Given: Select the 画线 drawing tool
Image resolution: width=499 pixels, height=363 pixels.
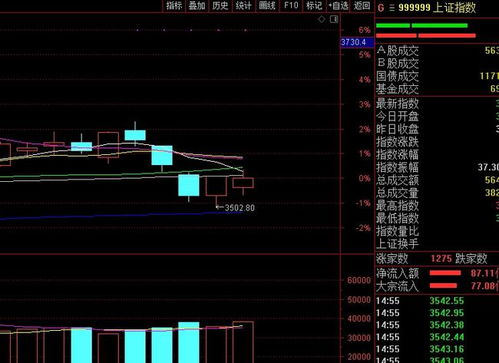Looking at the screenshot, I should (x=267, y=6).
